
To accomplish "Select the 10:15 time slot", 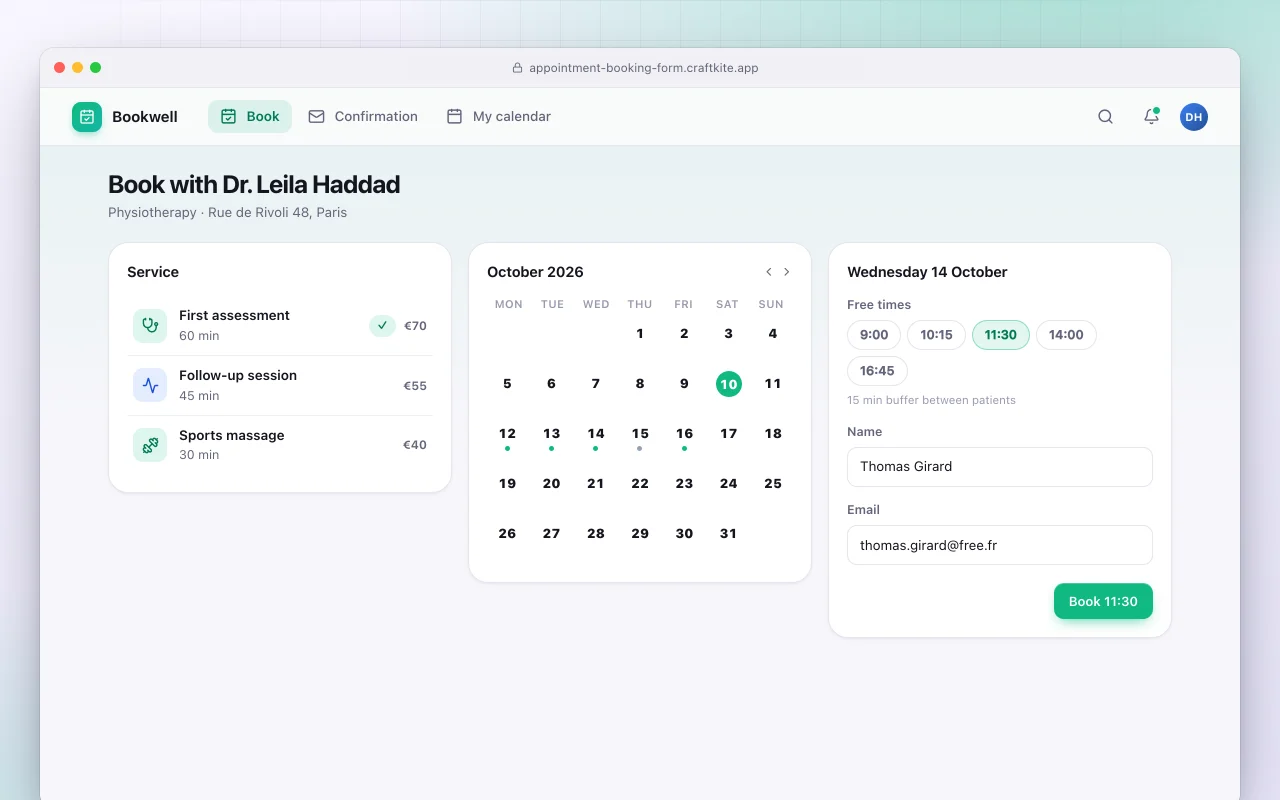I will pos(937,335).
